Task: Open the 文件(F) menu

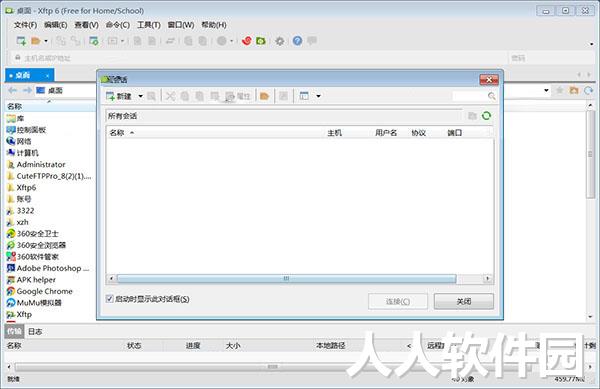Action: 25,25
